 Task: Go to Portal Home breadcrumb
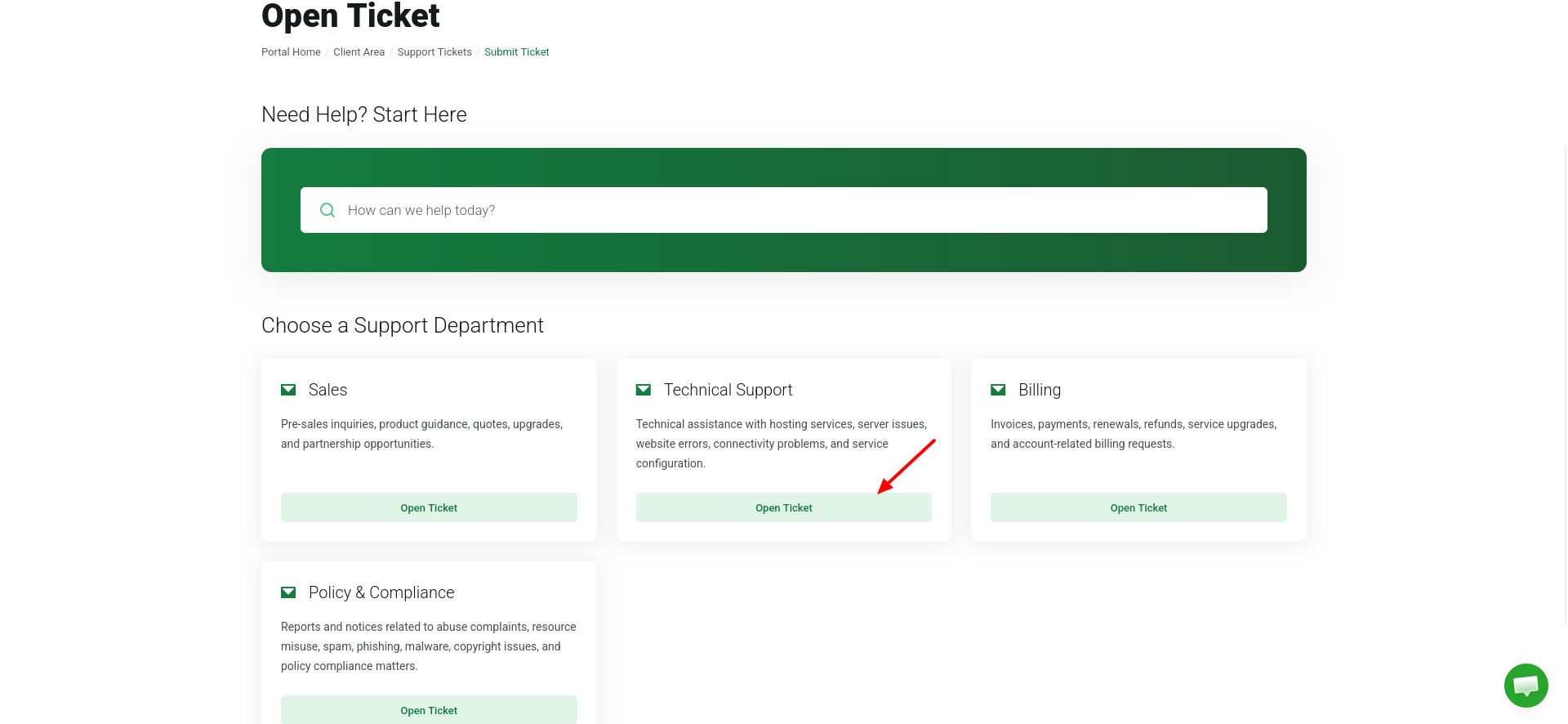pyautogui.click(x=291, y=52)
